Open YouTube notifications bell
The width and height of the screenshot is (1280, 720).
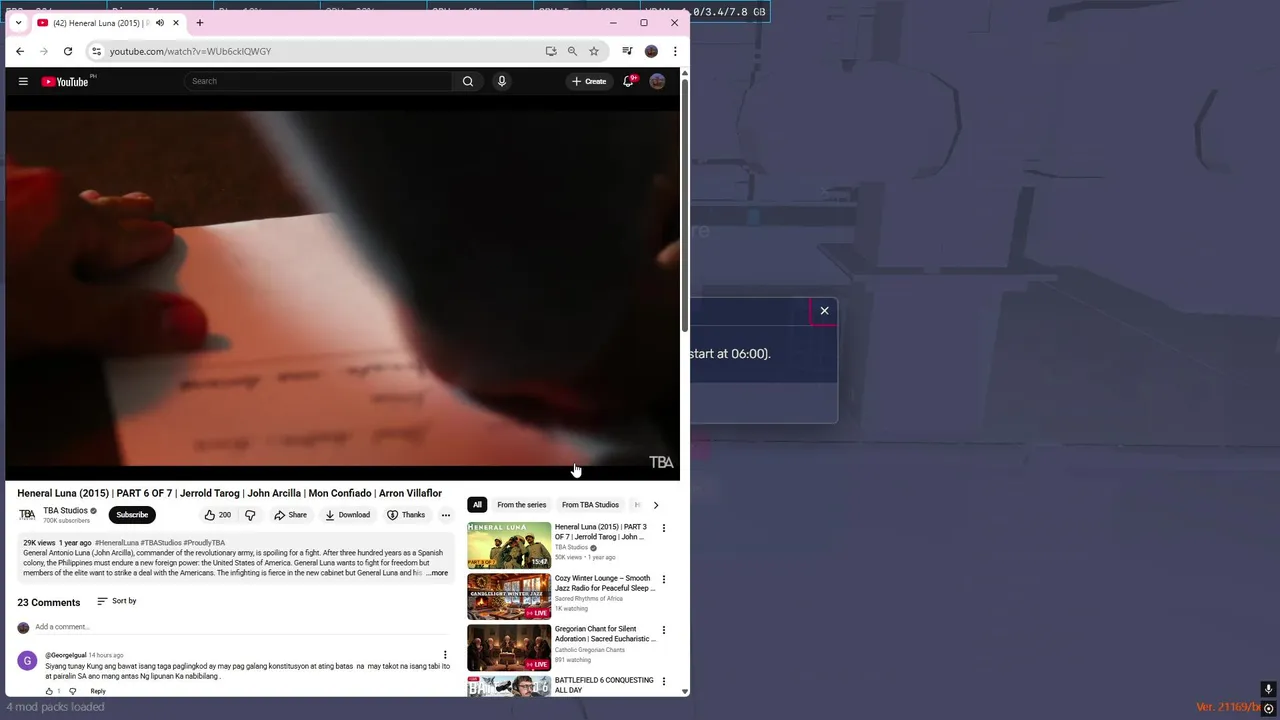pyautogui.click(x=628, y=81)
